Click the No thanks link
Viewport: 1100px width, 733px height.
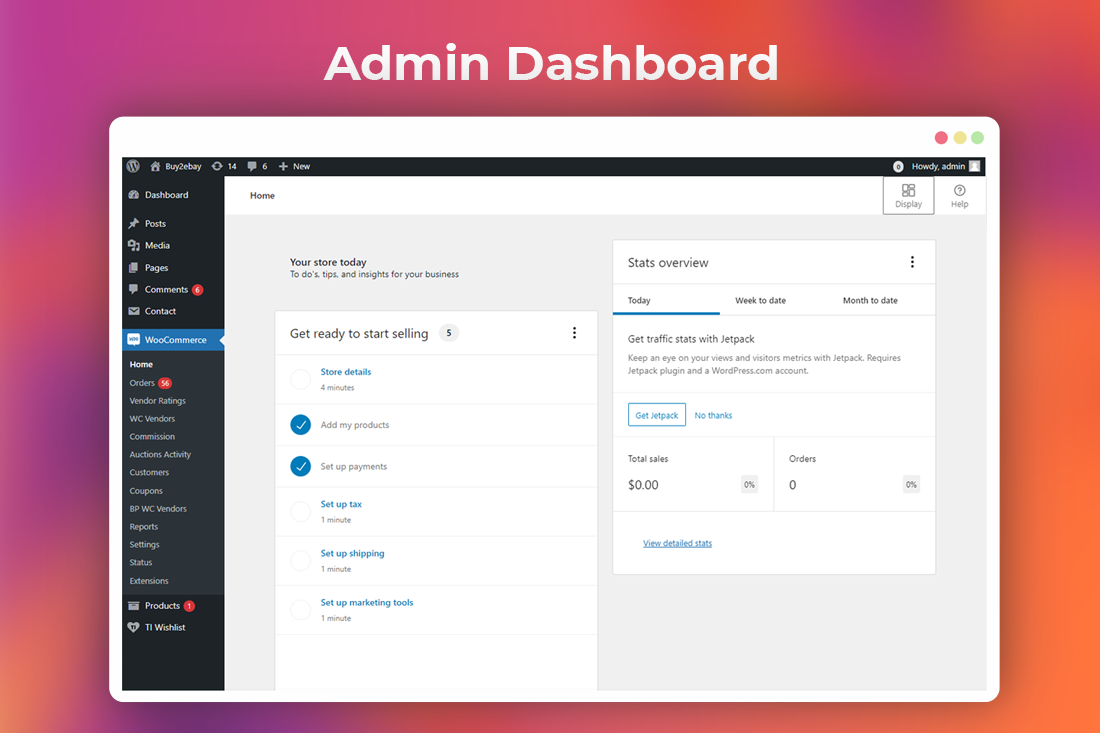click(x=713, y=415)
